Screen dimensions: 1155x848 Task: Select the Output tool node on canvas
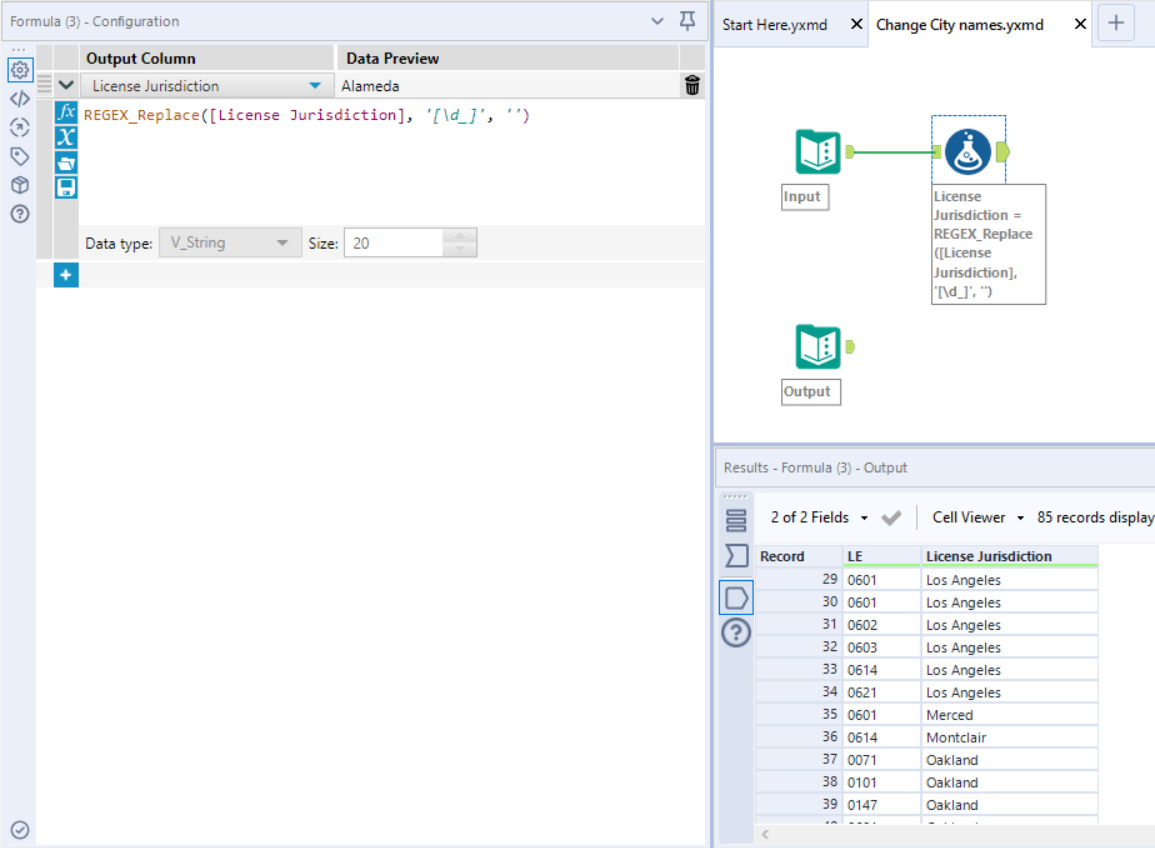tap(817, 347)
